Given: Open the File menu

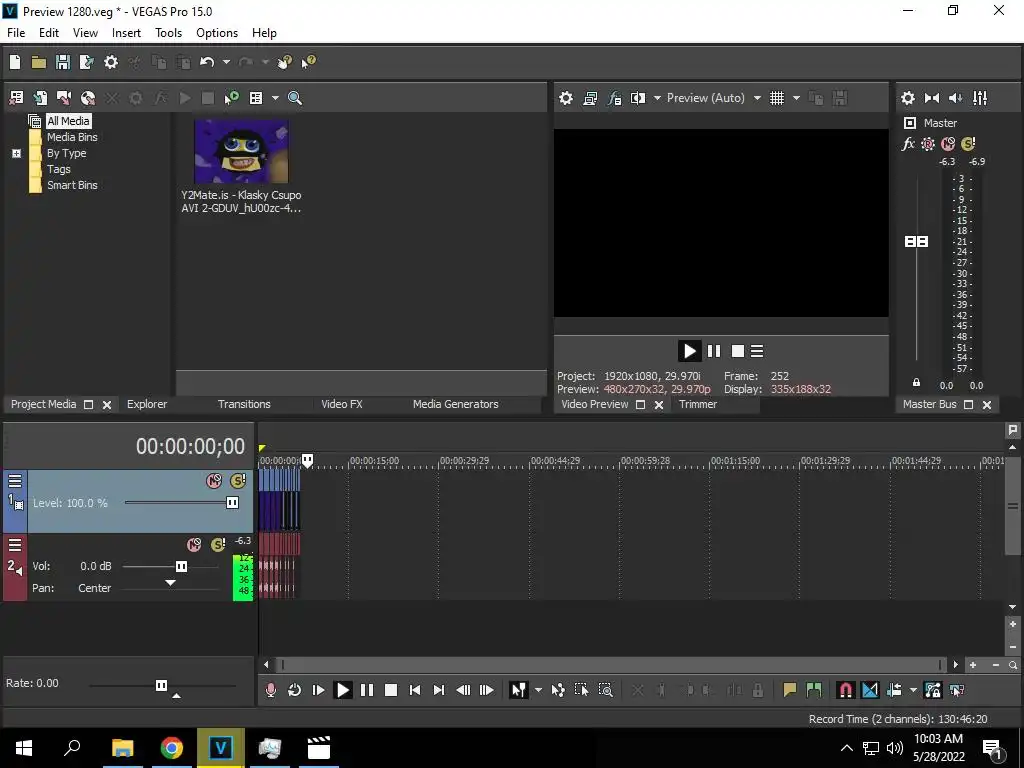Looking at the screenshot, I should point(16,33).
